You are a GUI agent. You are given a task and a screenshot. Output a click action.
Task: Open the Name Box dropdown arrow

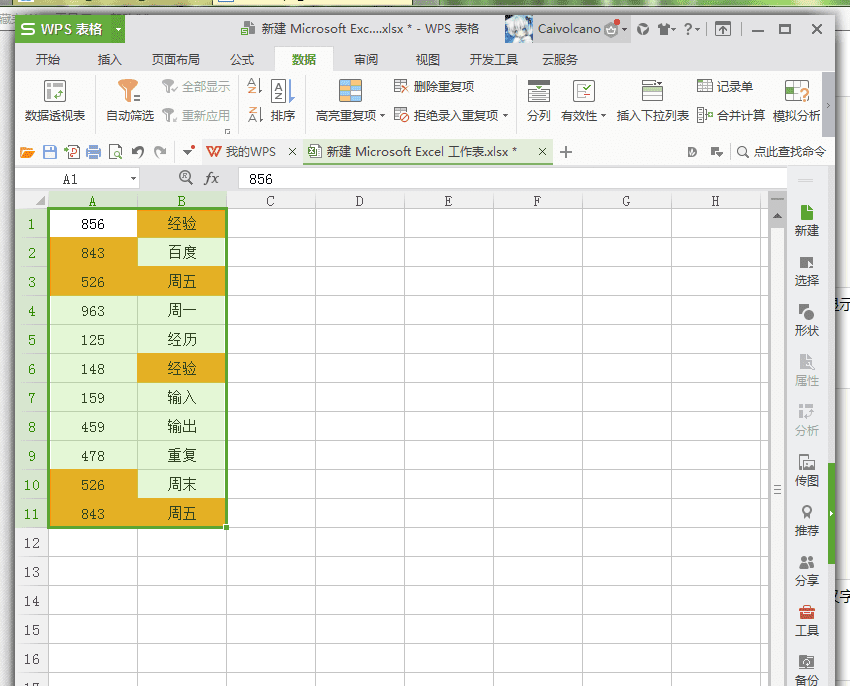(x=133, y=179)
